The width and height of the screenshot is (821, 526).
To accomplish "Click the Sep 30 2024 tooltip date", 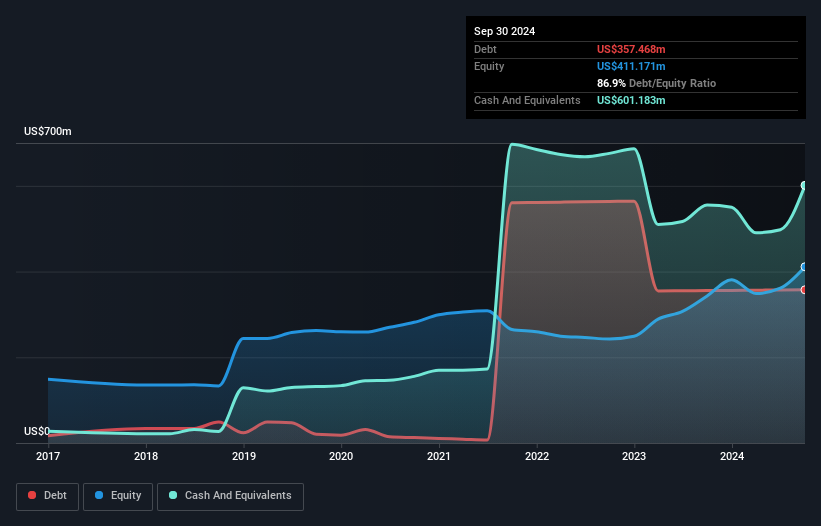I will (505, 31).
